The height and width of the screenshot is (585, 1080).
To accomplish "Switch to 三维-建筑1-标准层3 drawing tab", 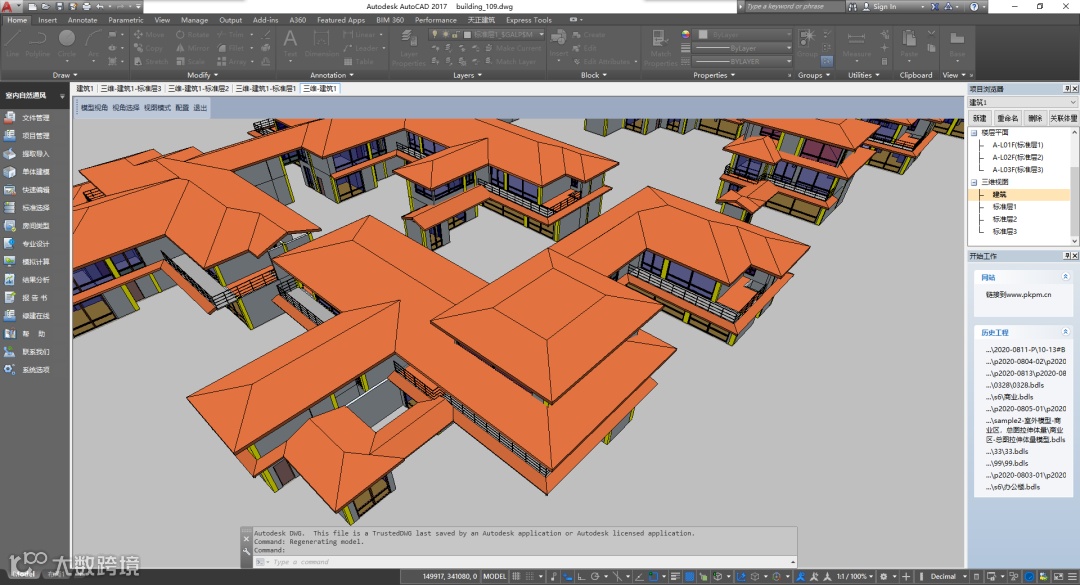I will [130, 88].
